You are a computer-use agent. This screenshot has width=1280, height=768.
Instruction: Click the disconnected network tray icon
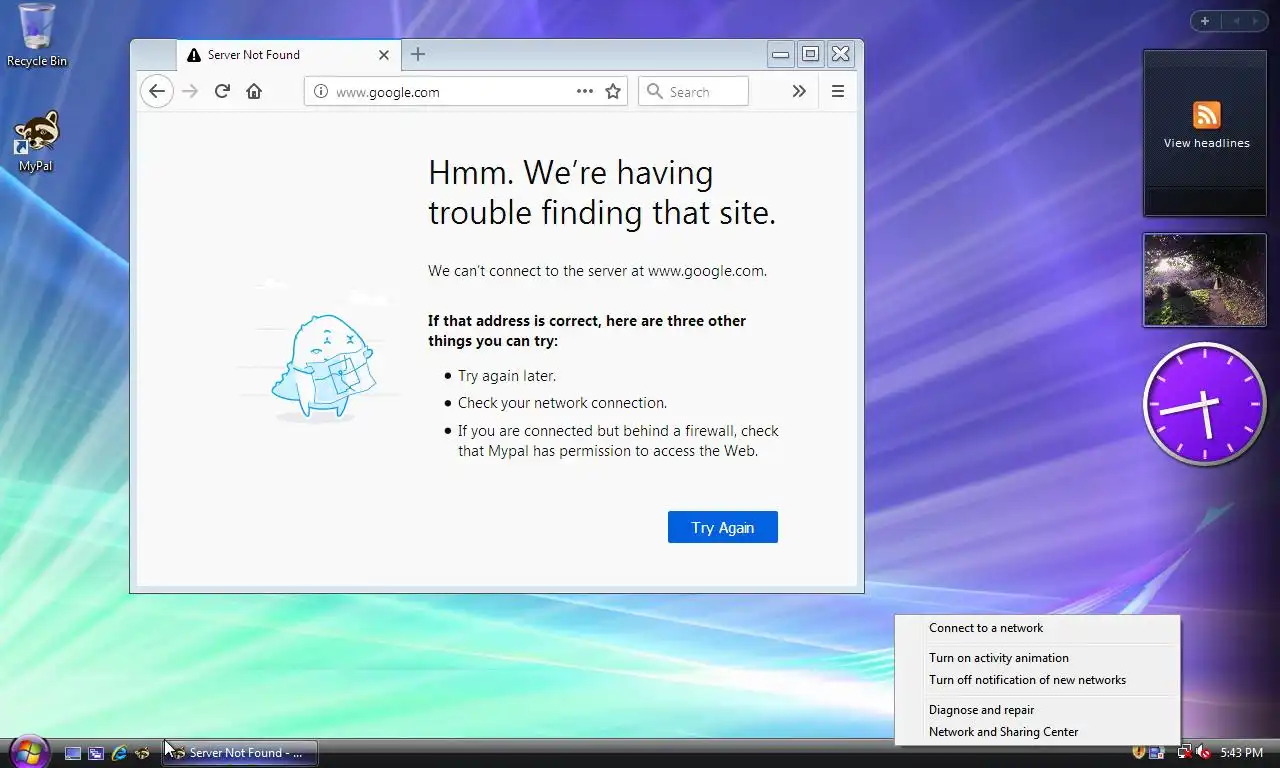click(x=1184, y=752)
